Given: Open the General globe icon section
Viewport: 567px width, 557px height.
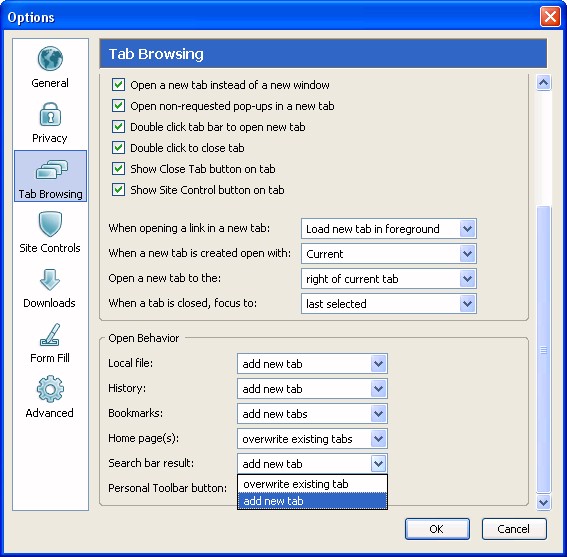Looking at the screenshot, I should [x=50, y=59].
